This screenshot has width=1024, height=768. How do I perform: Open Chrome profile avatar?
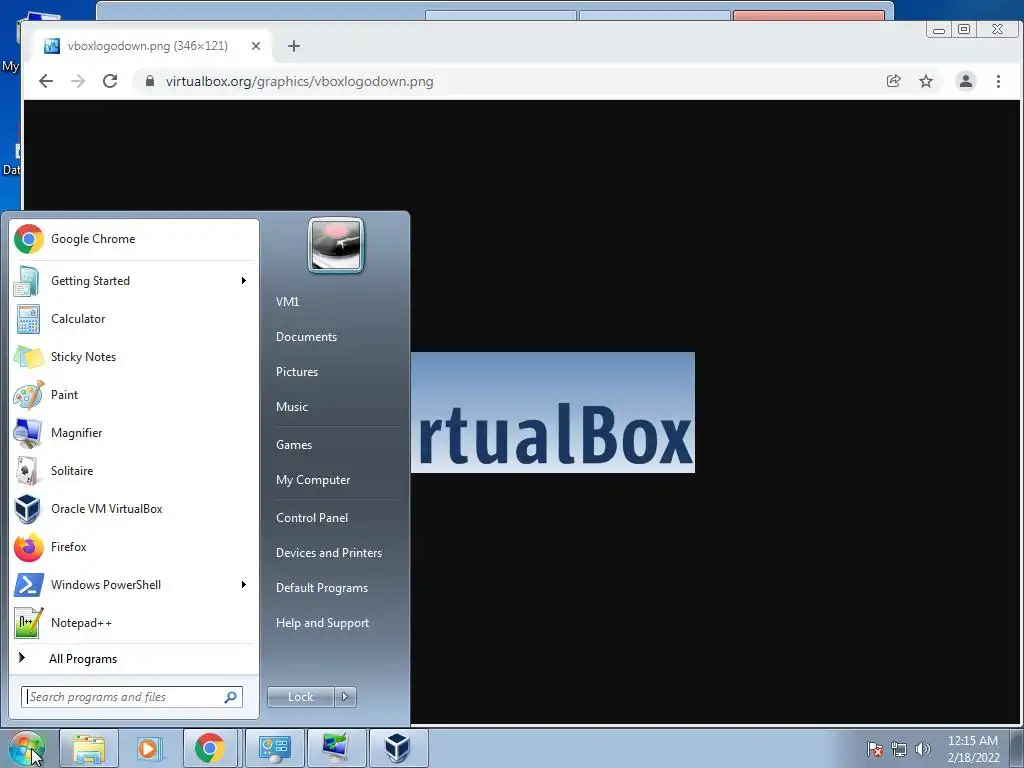tap(966, 81)
